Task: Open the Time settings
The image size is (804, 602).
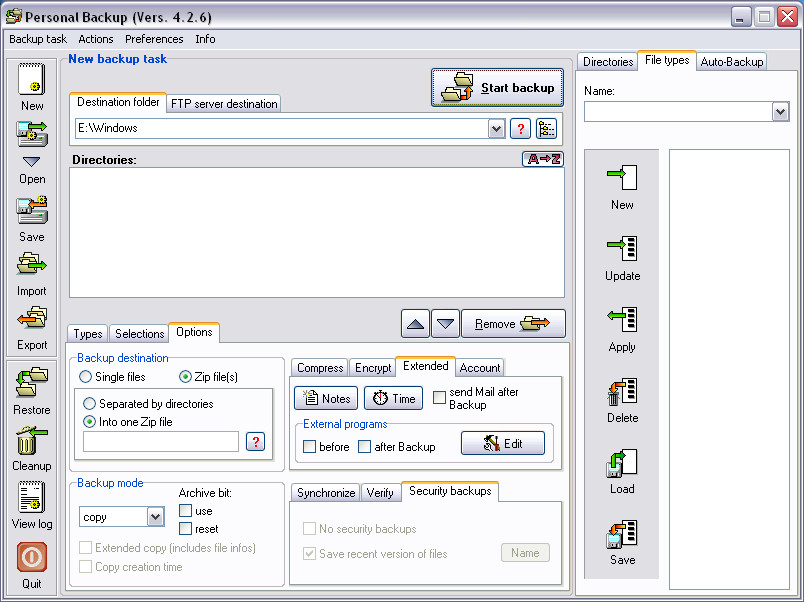Action: [x=393, y=398]
